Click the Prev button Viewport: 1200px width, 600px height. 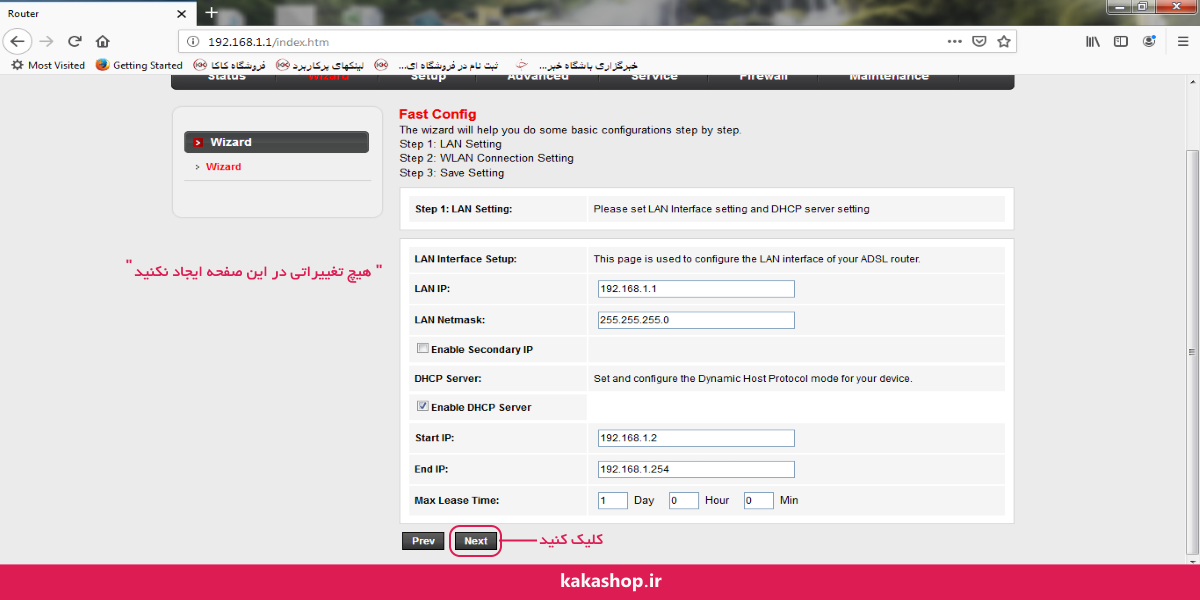coord(423,541)
